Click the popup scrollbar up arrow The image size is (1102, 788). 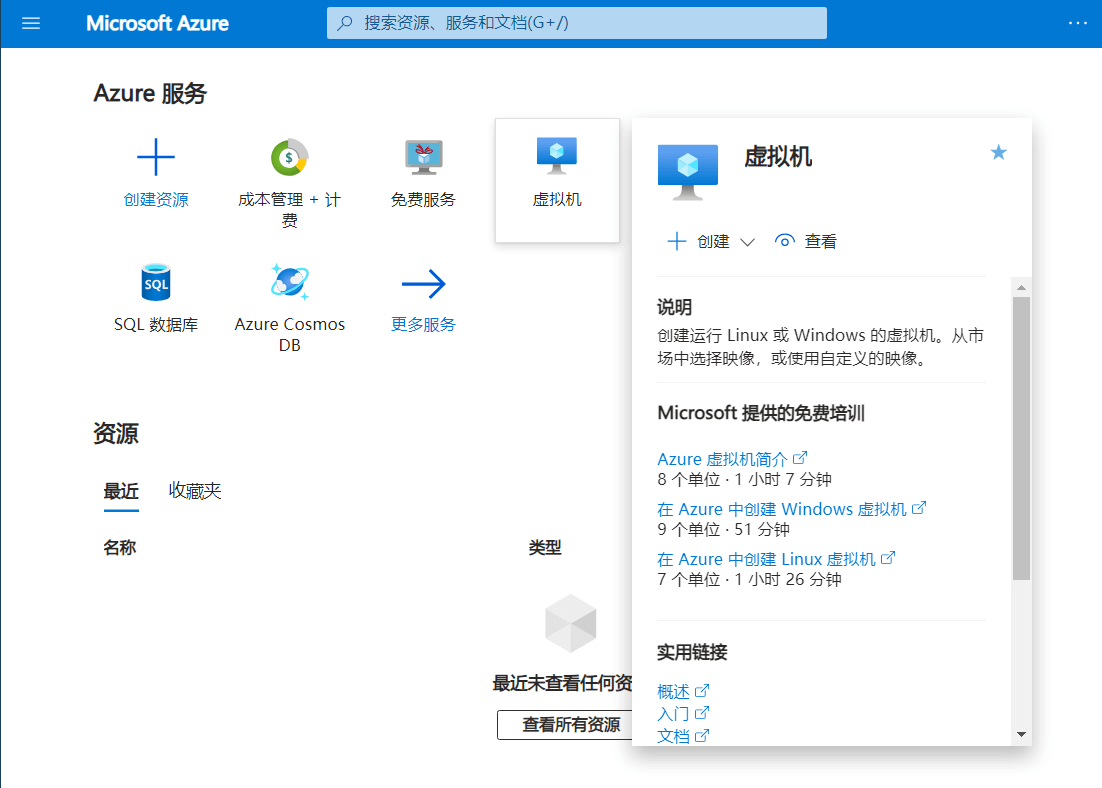(1021, 288)
